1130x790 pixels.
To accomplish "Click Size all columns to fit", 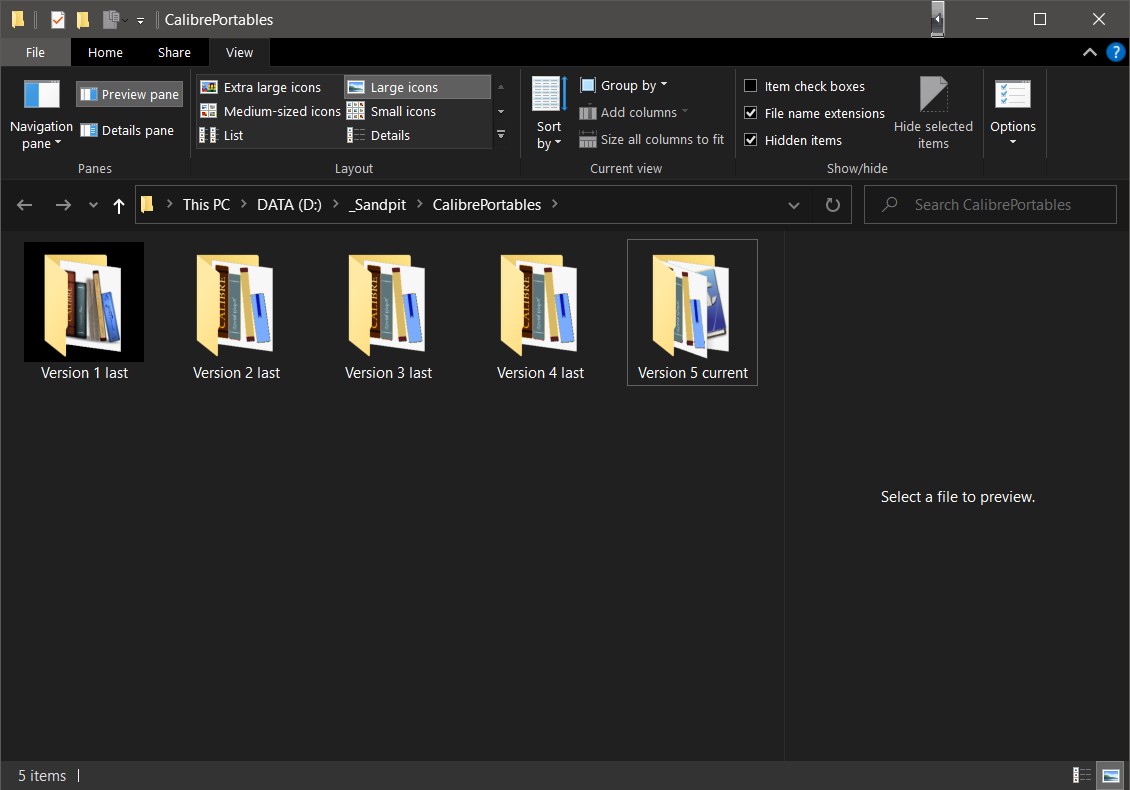I will [x=651, y=139].
